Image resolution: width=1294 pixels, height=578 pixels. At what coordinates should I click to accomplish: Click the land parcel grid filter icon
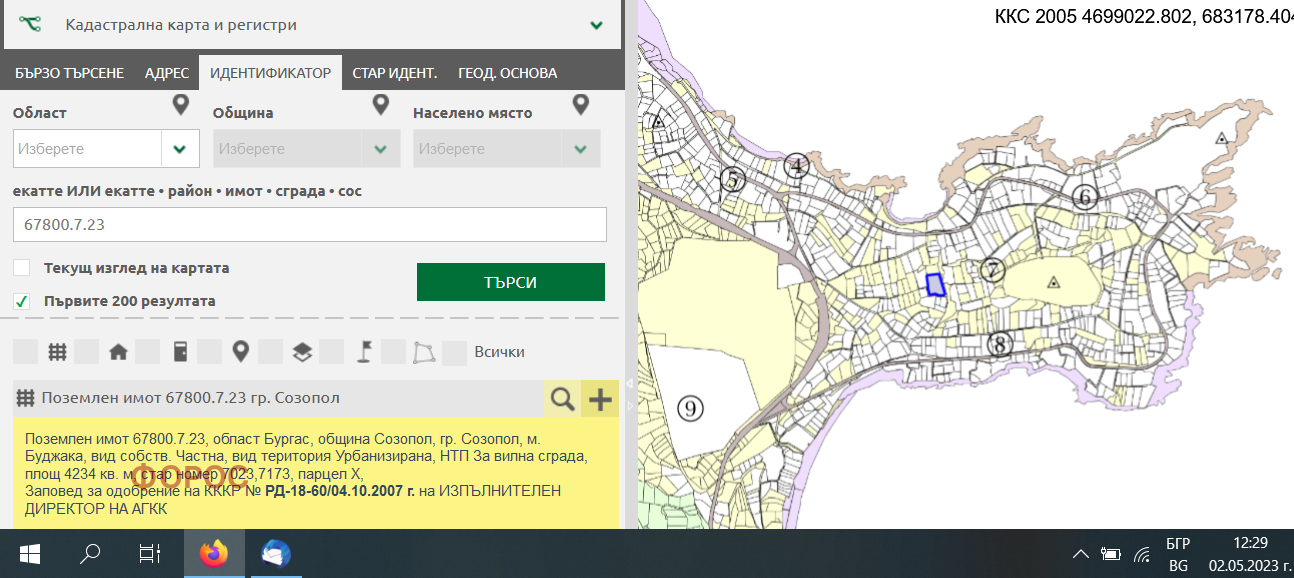coord(58,352)
